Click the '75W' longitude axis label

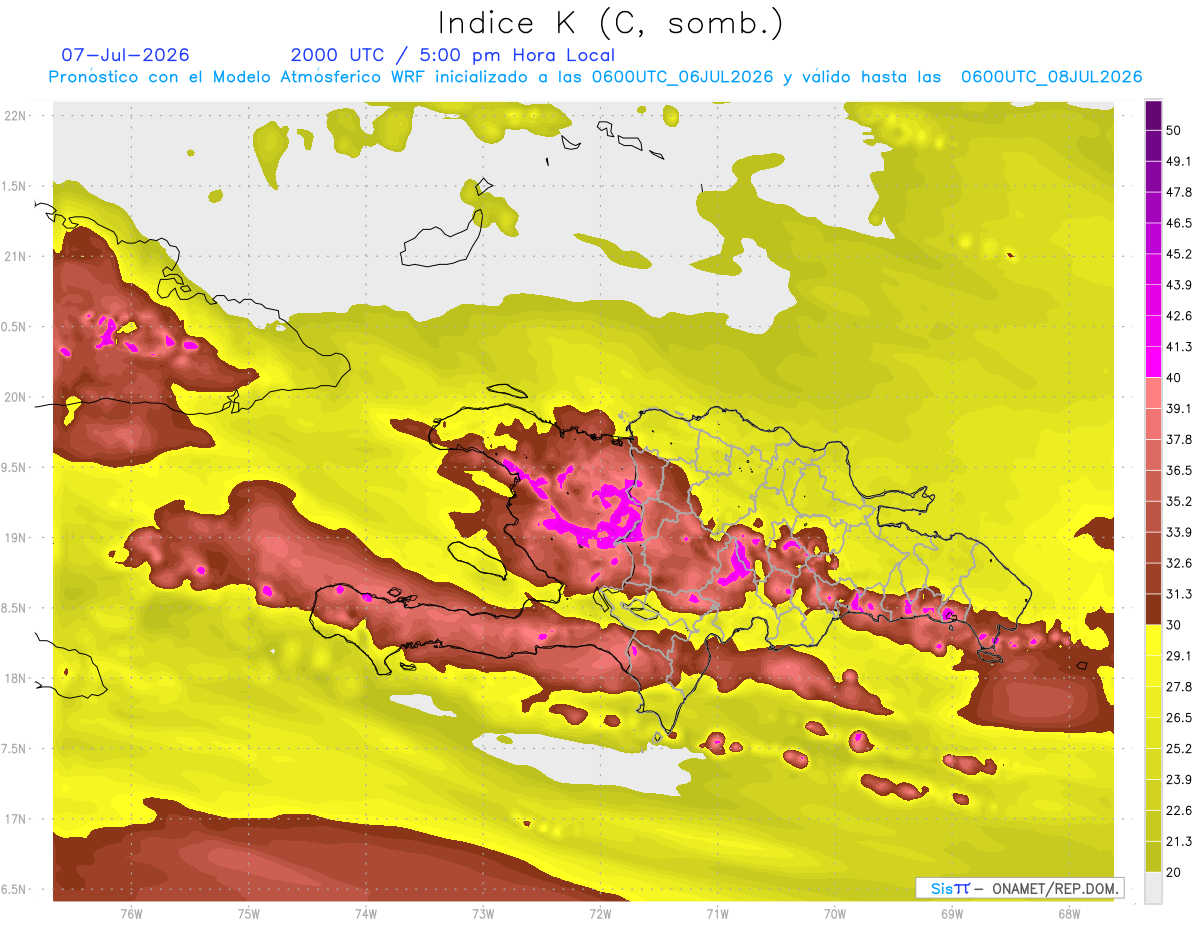(249, 913)
